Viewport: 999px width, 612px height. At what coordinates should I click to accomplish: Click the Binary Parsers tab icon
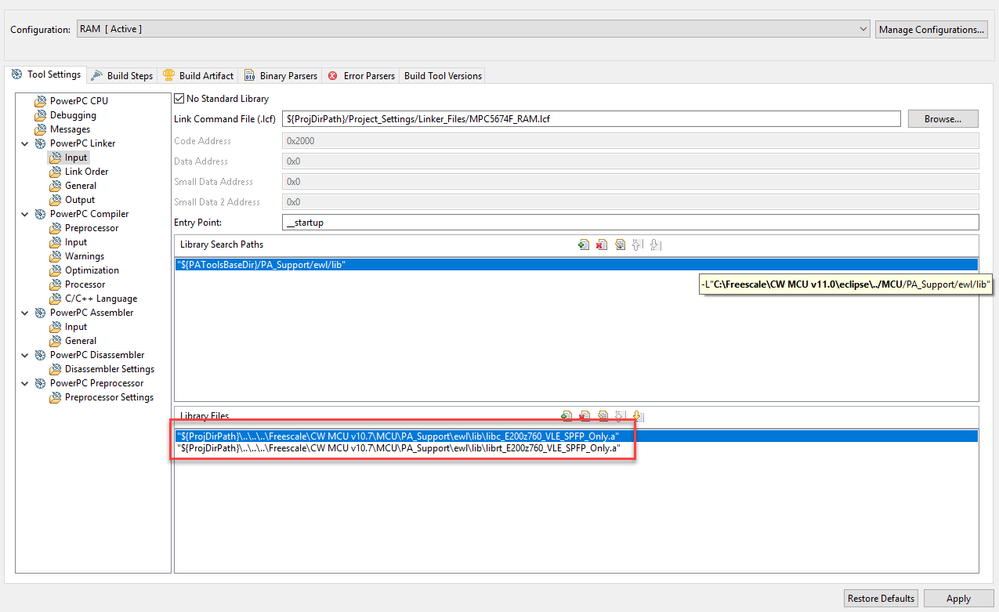coord(250,75)
